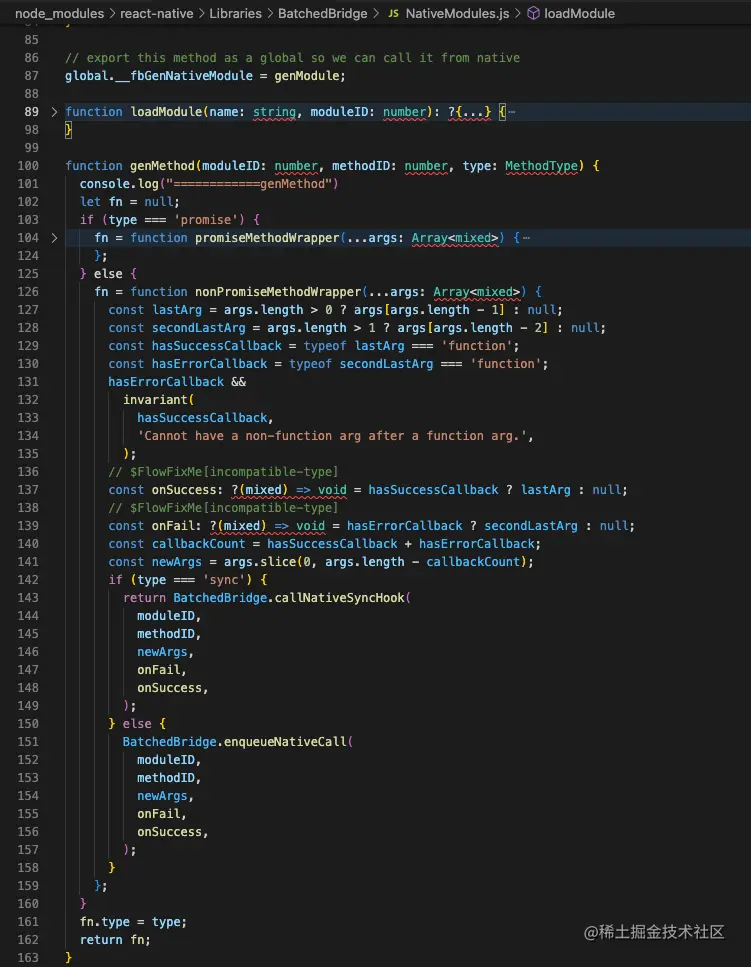751x967 pixels.
Task: Click the genMethod function name
Action: tap(162, 165)
